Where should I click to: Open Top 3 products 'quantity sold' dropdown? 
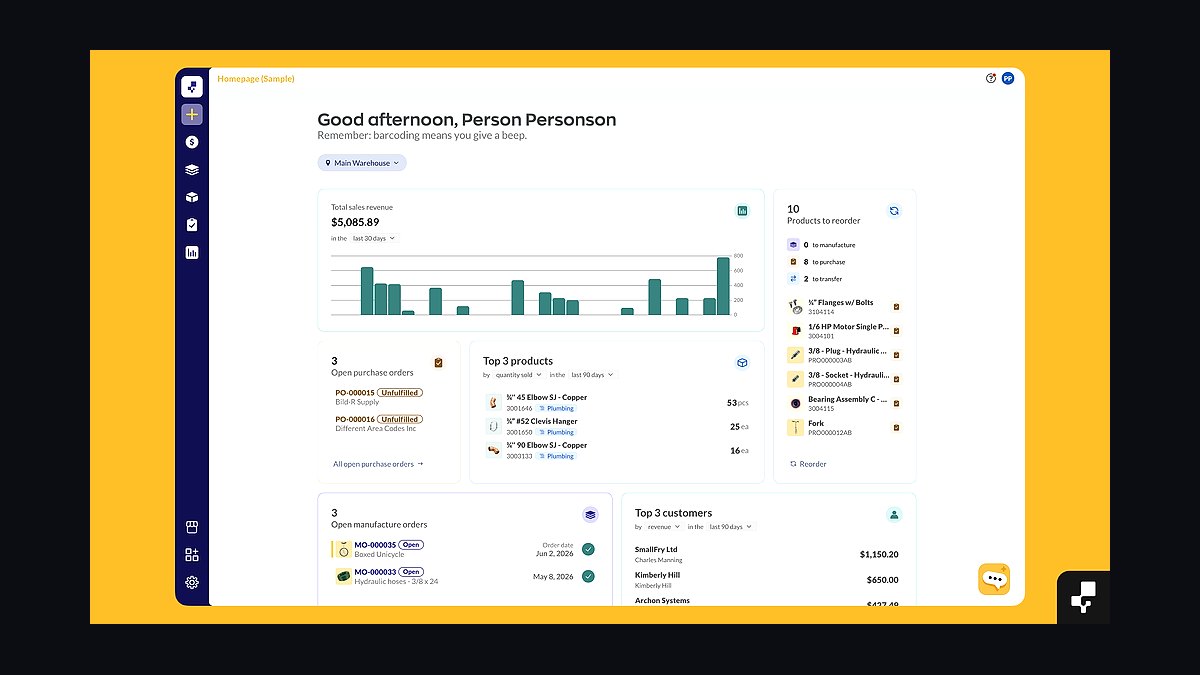518,375
